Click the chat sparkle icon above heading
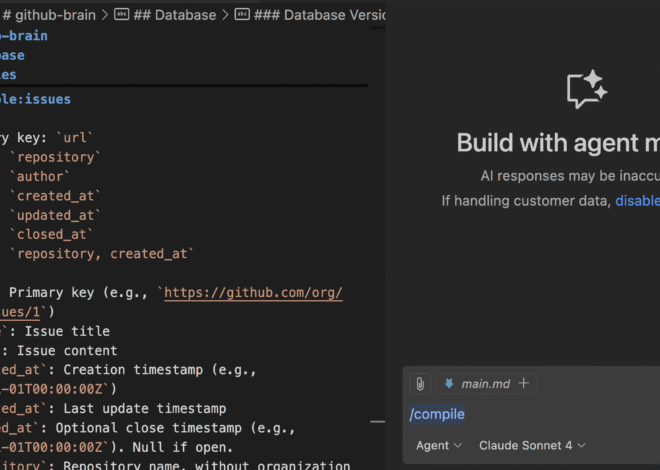The height and width of the screenshot is (470, 660). point(587,90)
